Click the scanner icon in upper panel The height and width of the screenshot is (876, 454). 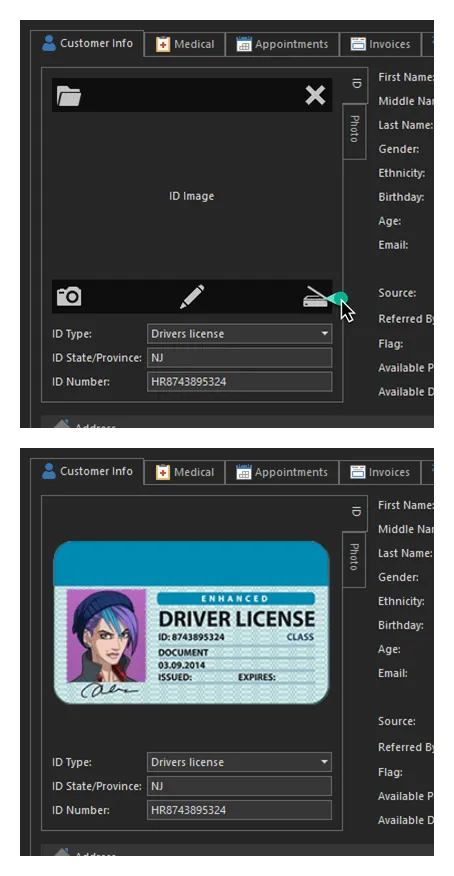[x=316, y=297]
